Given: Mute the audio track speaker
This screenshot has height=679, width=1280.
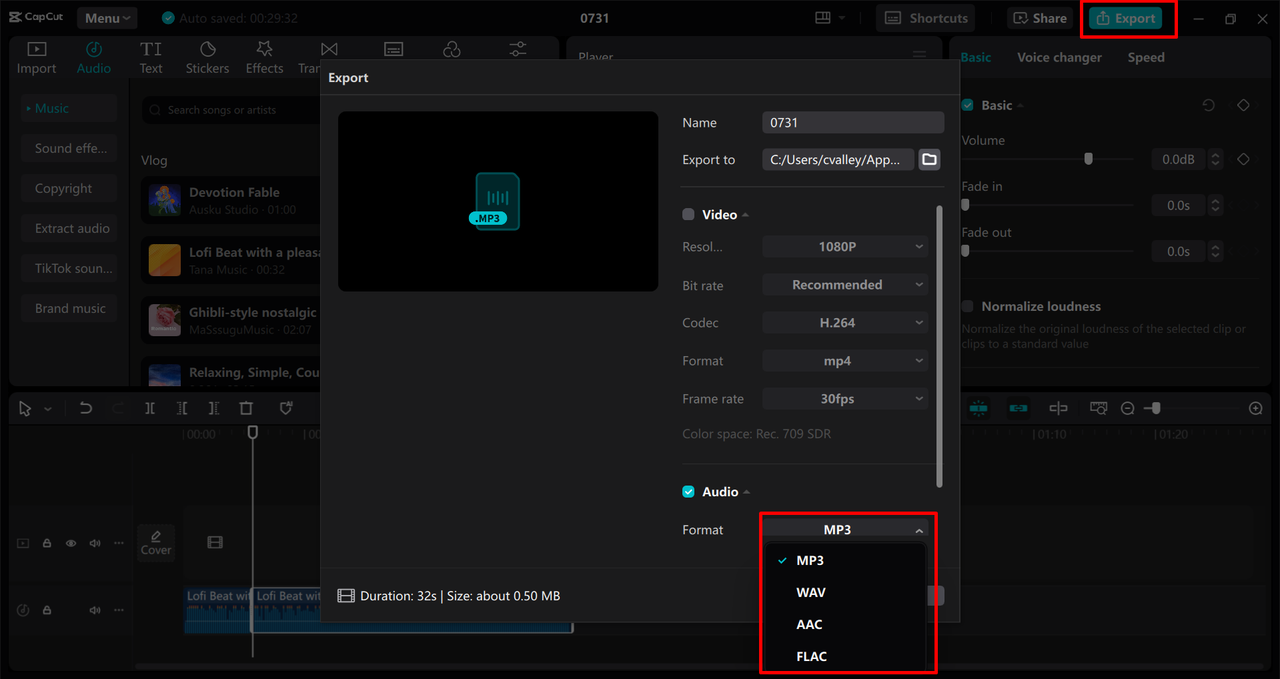Looking at the screenshot, I should (95, 610).
